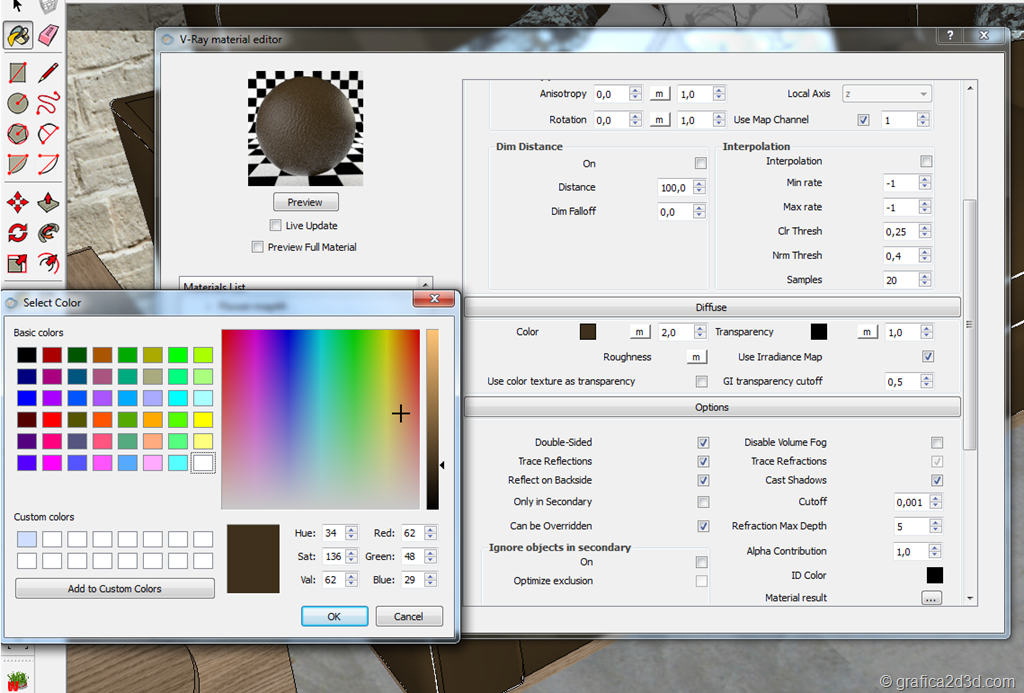Choose the Freehand drawing tool
Image resolution: width=1024 pixels, height=693 pixels.
coord(48,103)
